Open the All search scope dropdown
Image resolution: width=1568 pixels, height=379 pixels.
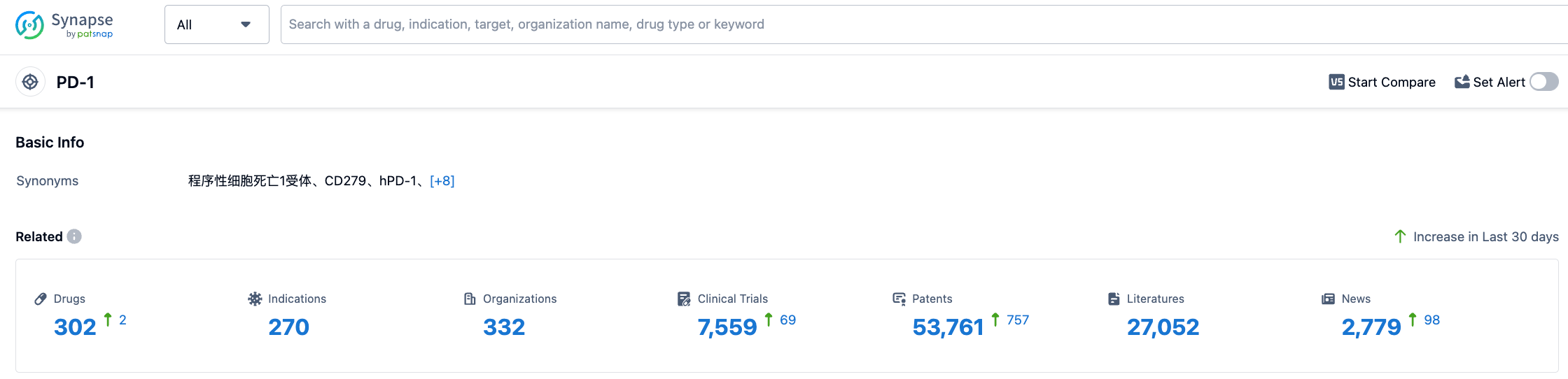coord(216,25)
